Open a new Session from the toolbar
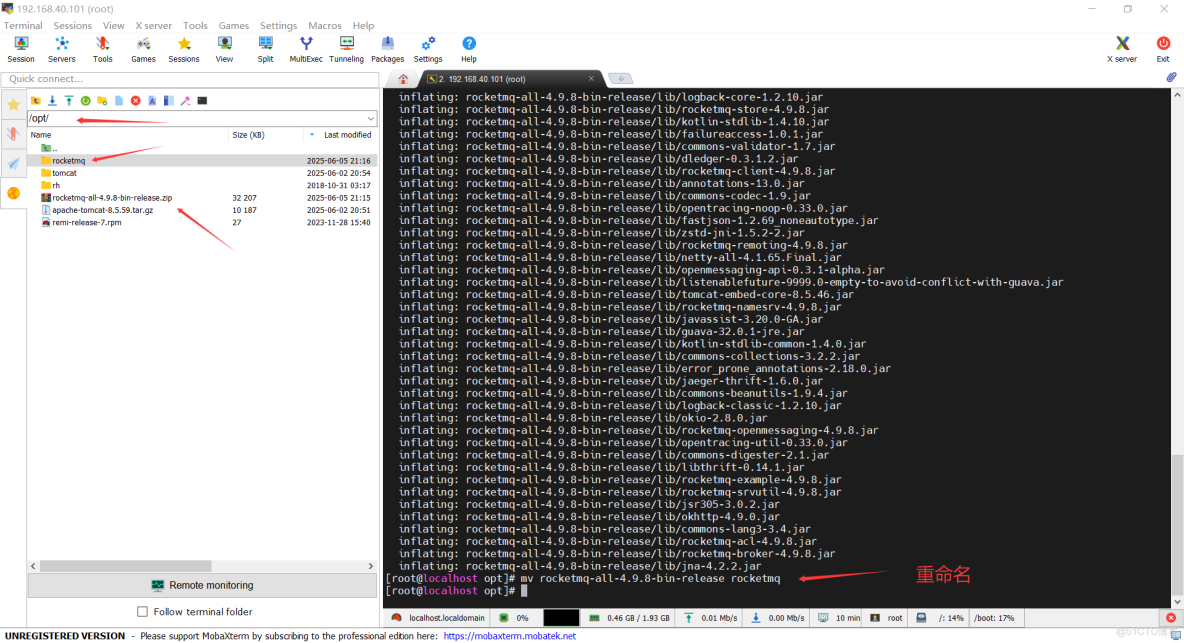 click(x=20, y=47)
